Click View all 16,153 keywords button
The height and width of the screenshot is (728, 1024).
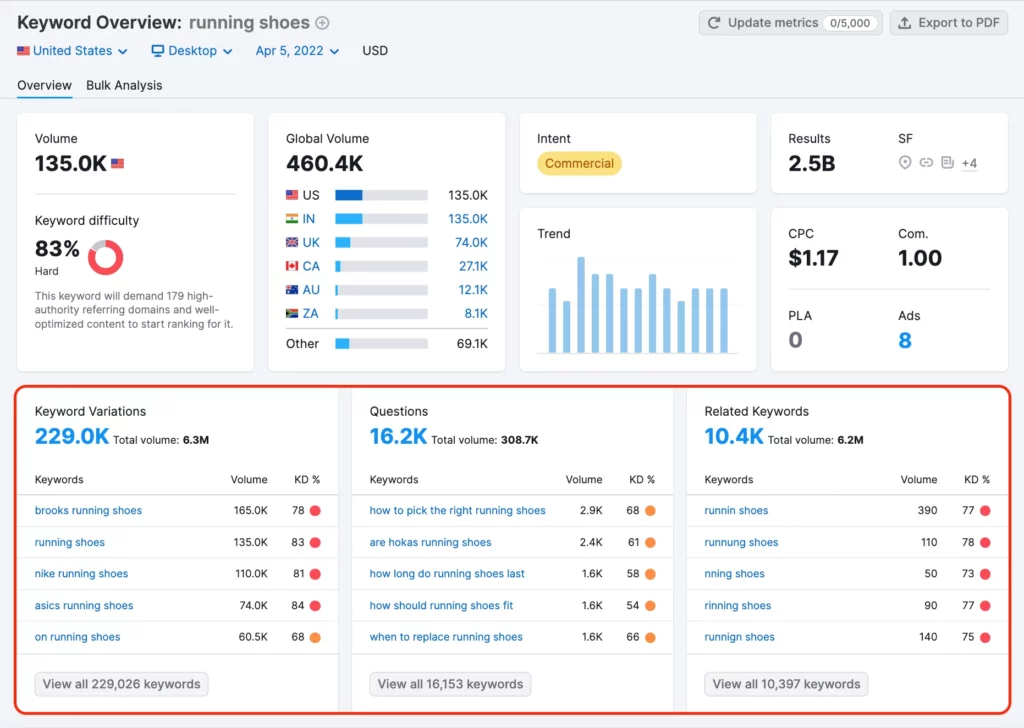coord(450,684)
